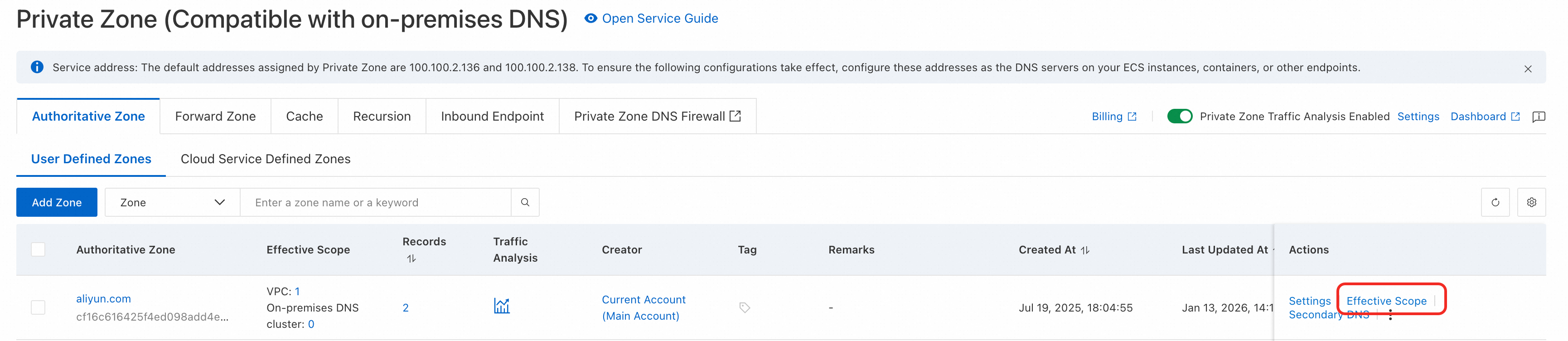Click the zone name search field
The height and width of the screenshot is (341, 1568).
coord(375,202)
